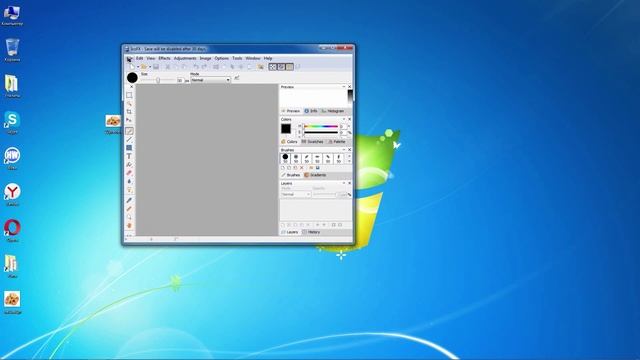This screenshot has height=360, width=640.
Task: Close the Brushes panel
Action: (x=349, y=150)
